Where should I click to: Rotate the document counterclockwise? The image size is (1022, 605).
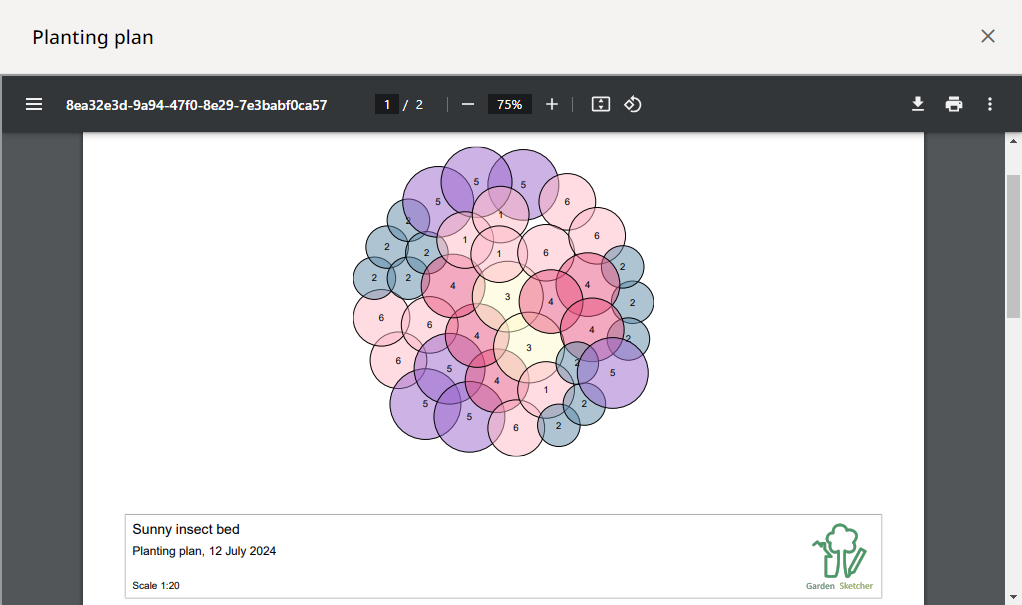click(632, 104)
